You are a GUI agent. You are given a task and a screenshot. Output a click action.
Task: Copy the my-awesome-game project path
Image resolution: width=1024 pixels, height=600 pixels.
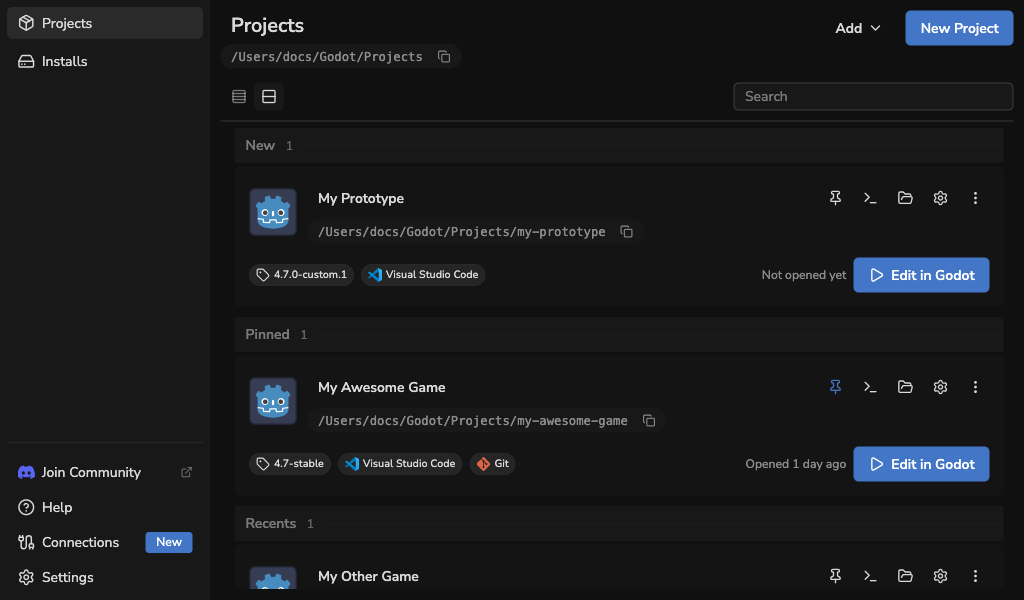[x=649, y=420]
